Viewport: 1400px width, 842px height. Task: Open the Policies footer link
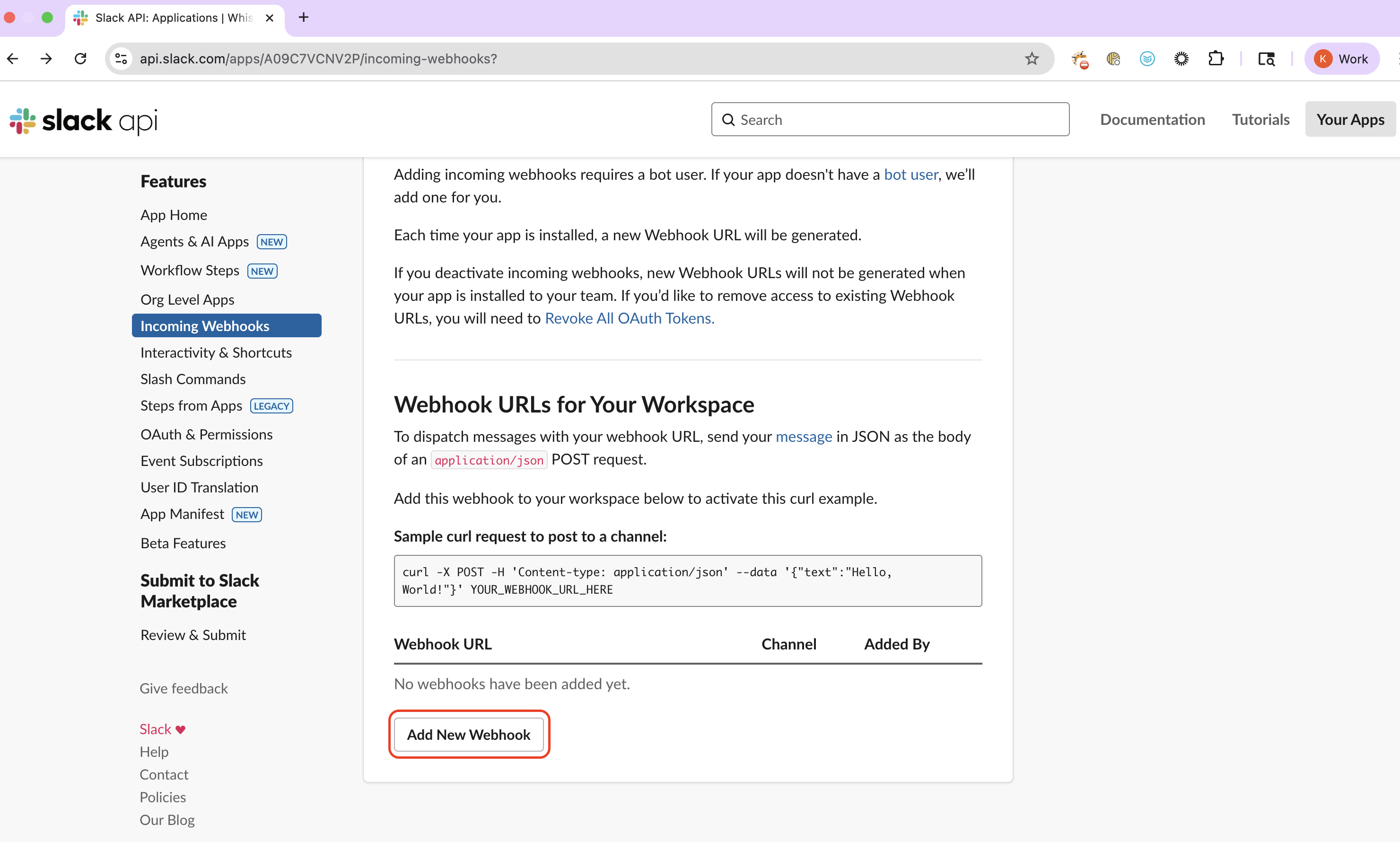pos(163,797)
